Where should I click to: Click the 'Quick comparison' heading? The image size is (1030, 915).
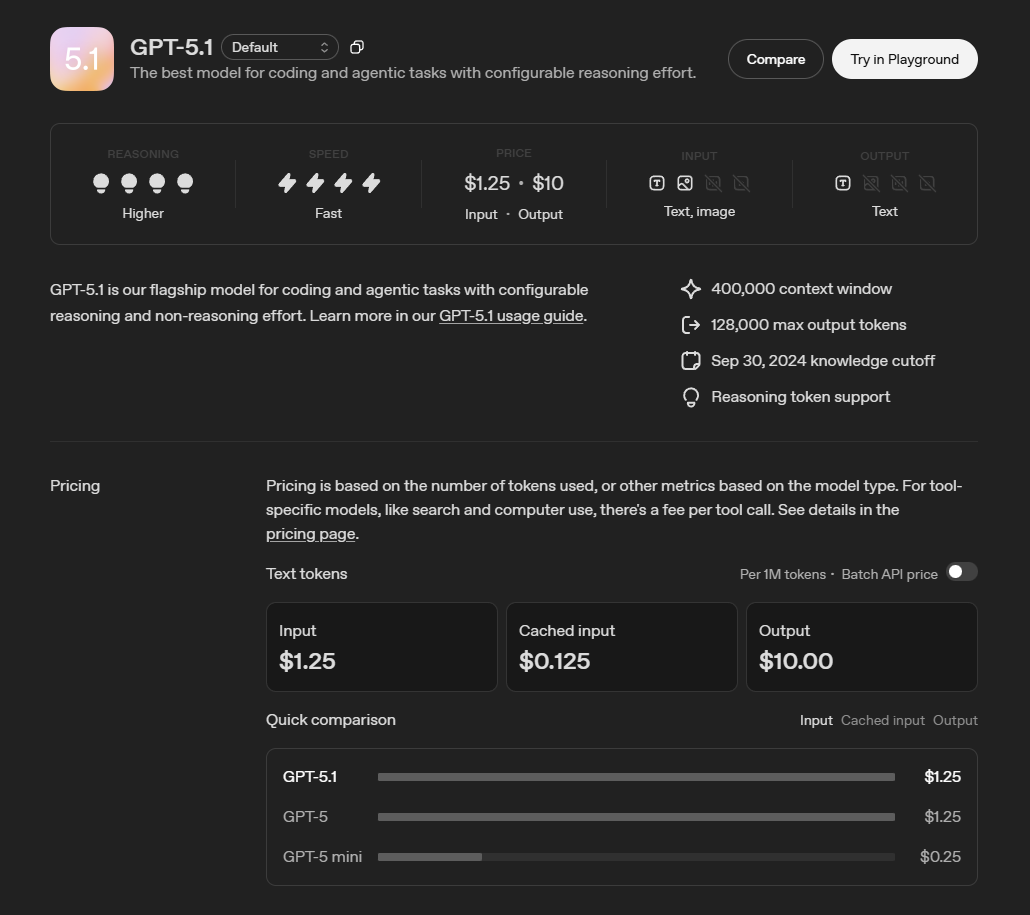point(330,720)
